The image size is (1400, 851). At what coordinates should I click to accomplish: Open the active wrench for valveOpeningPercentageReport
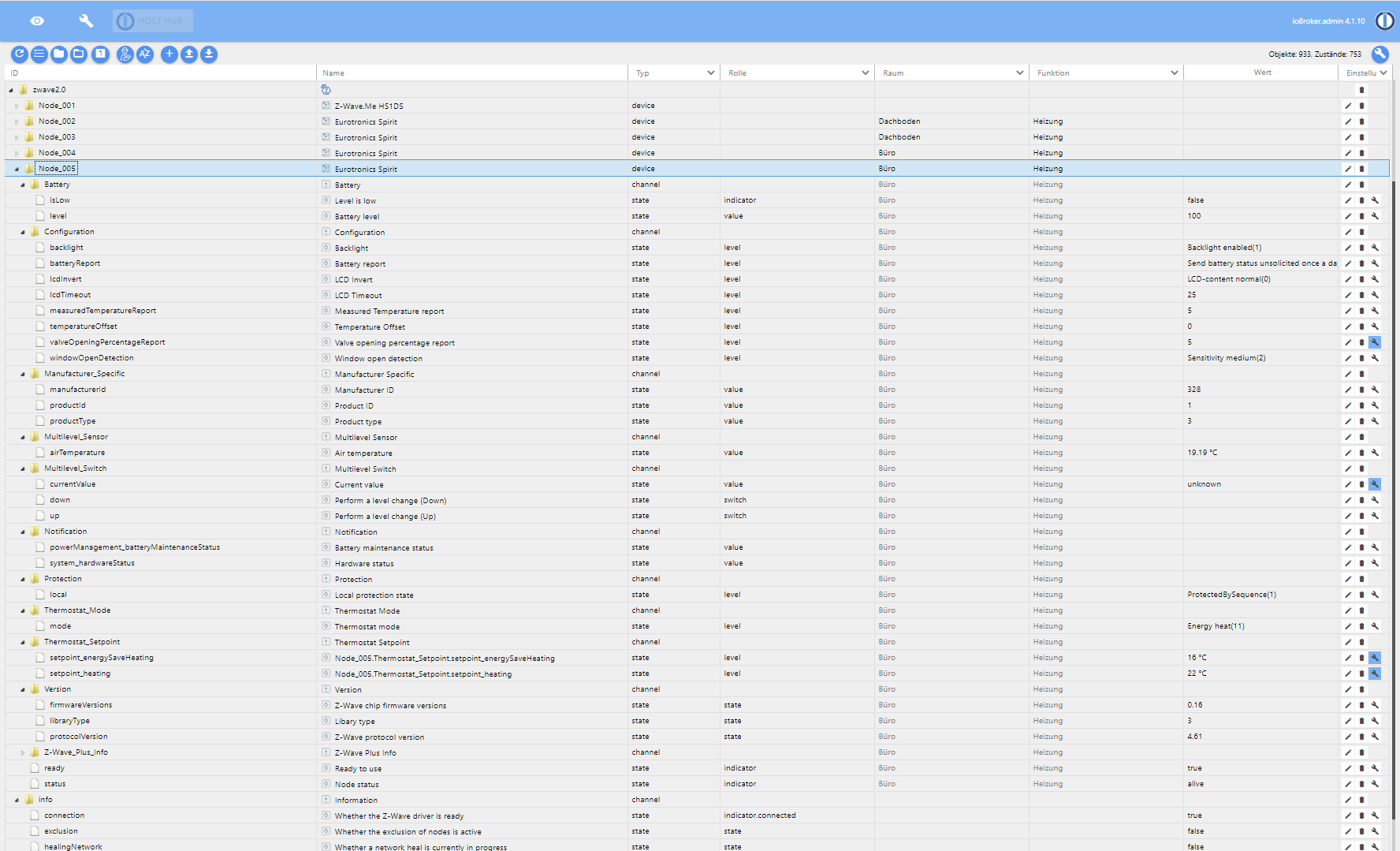[x=1375, y=342]
